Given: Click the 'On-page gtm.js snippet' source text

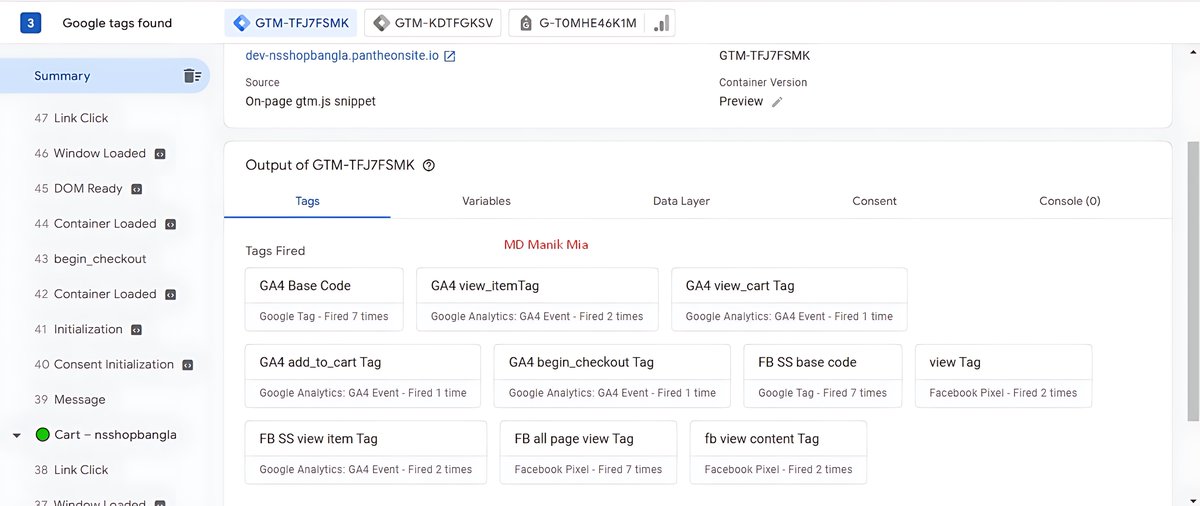Looking at the screenshot, I should click(x=310, y=101).
